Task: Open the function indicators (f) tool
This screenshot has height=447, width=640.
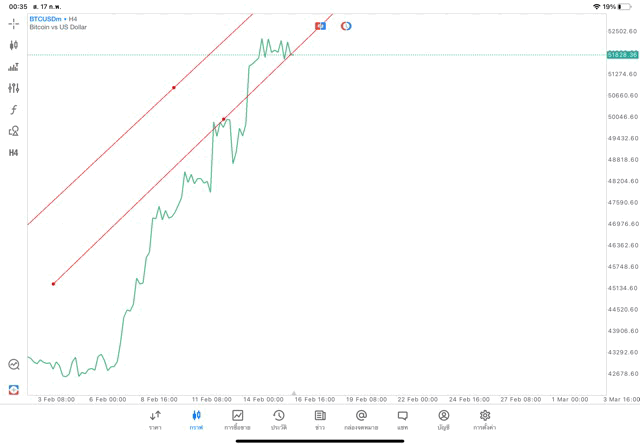Action: pyautogui.click(x=13, y=110)
